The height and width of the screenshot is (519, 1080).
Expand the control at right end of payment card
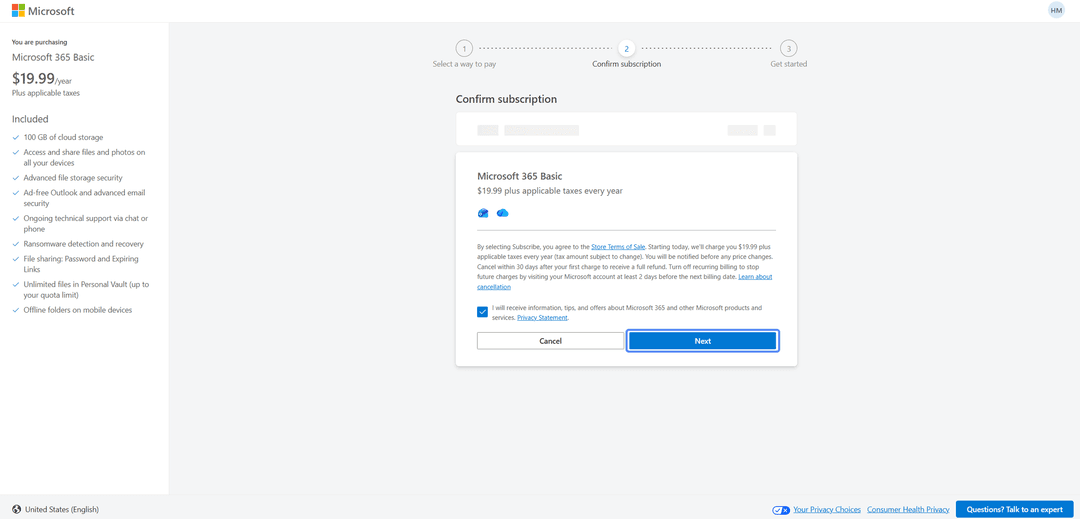[769, 130]
